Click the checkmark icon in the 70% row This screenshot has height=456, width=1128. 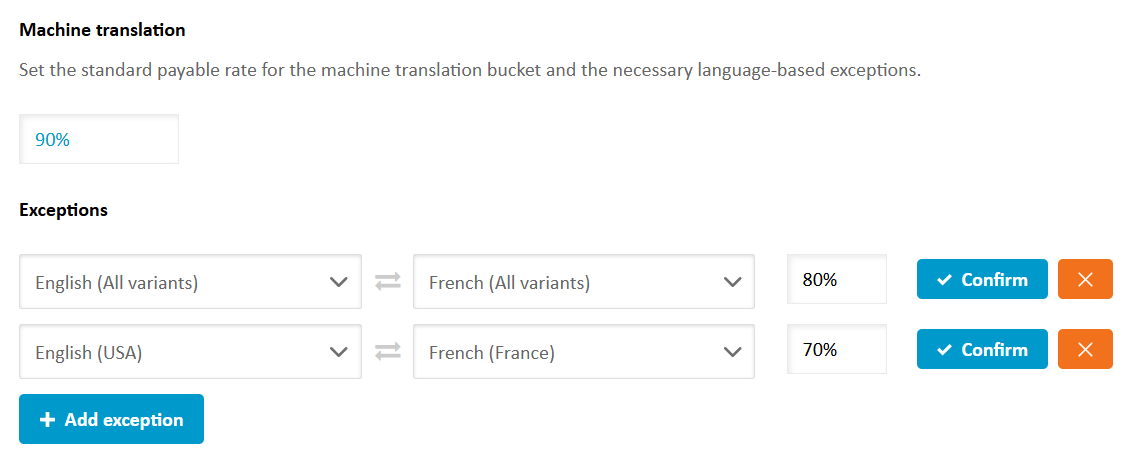[x=944, y=350]
